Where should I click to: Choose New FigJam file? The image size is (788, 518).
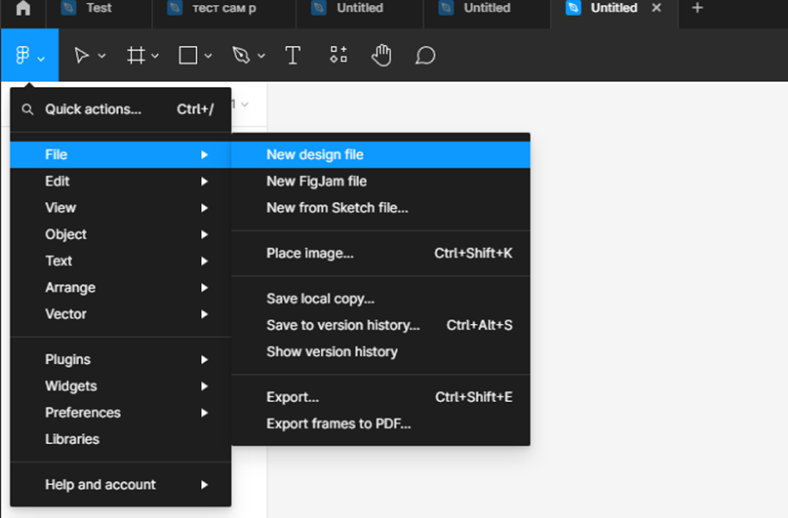[x=380, y=181]
